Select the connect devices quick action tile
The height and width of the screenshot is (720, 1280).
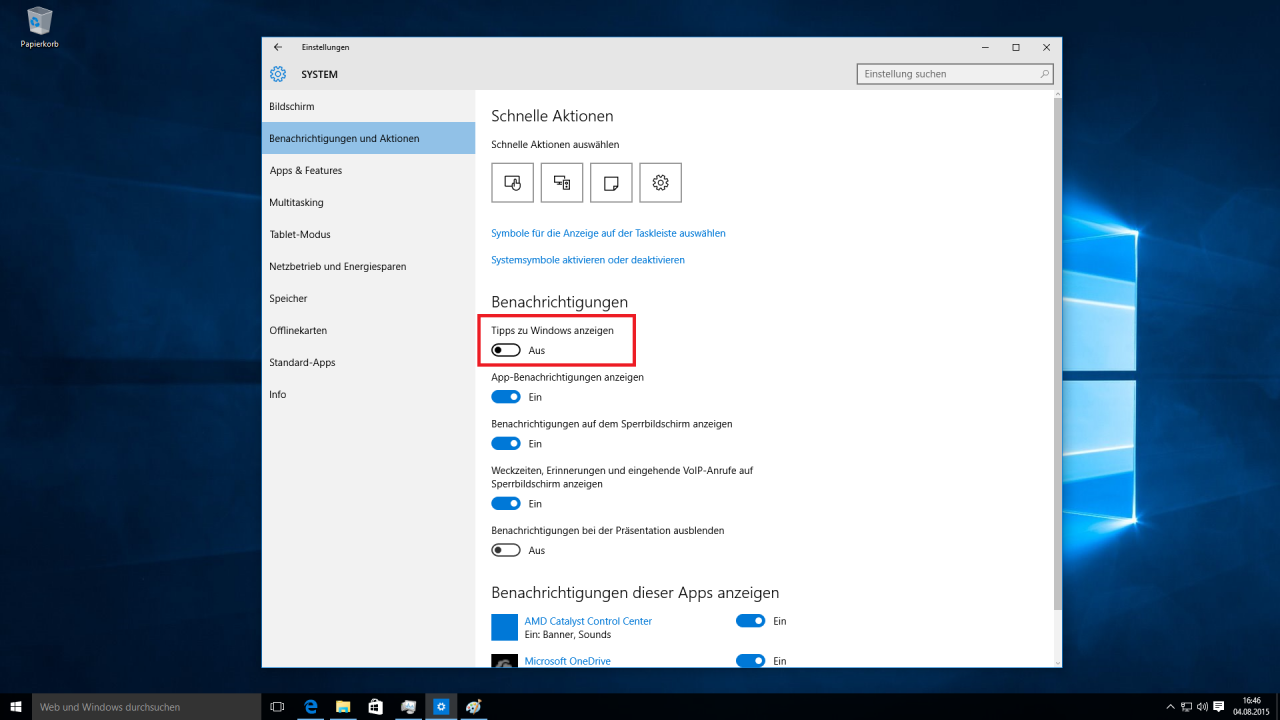[x=562, y=182]
